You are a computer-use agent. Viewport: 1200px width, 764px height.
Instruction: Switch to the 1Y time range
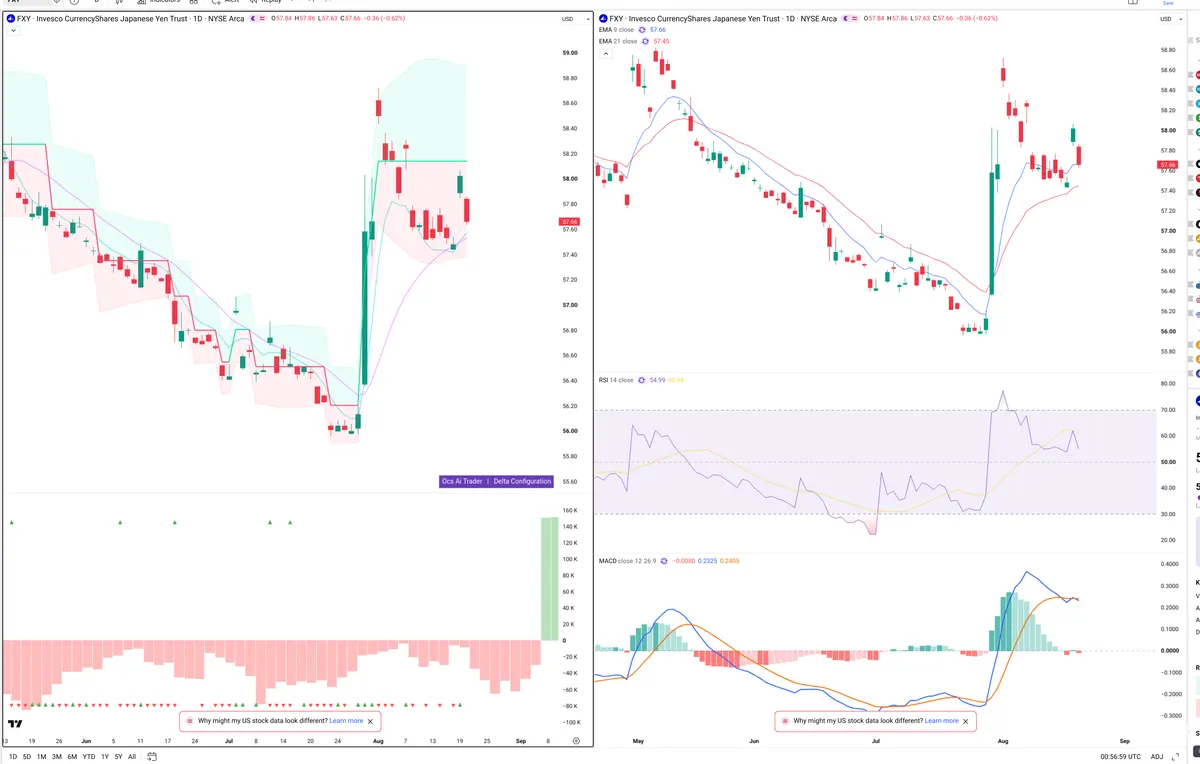pyautogui.click(x=105, y=756)
